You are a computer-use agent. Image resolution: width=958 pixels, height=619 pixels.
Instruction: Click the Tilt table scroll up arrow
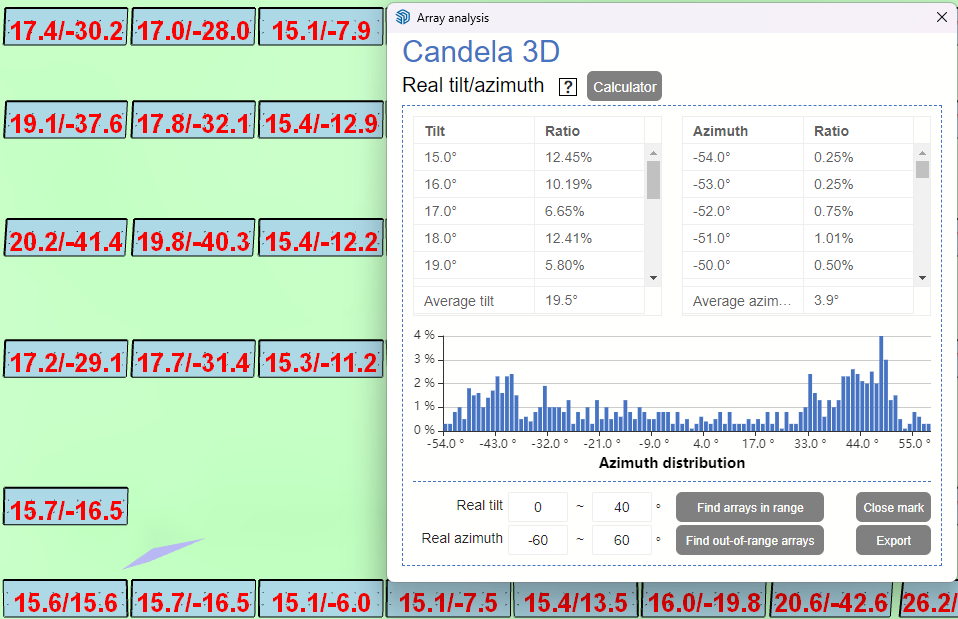click(653, 153)
